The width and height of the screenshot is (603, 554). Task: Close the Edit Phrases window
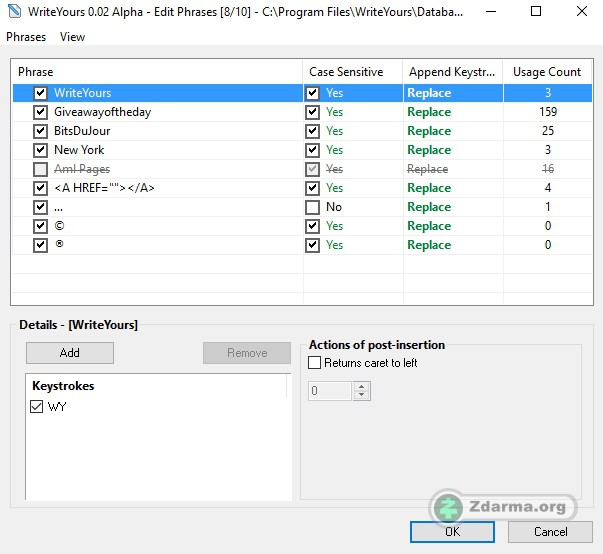click(x=582, y=12)
